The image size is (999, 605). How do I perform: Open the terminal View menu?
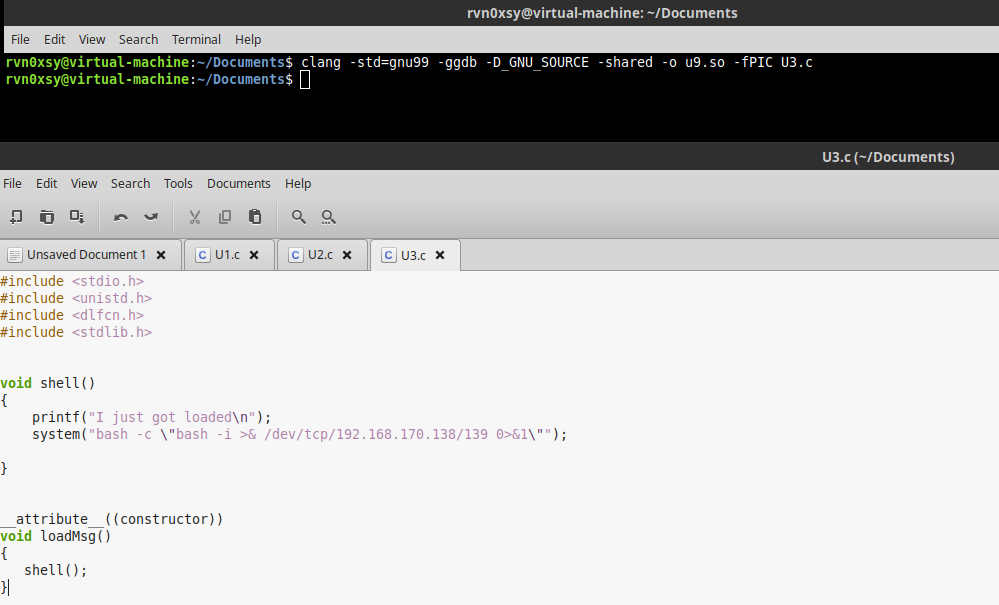click(x=92, y=39)
